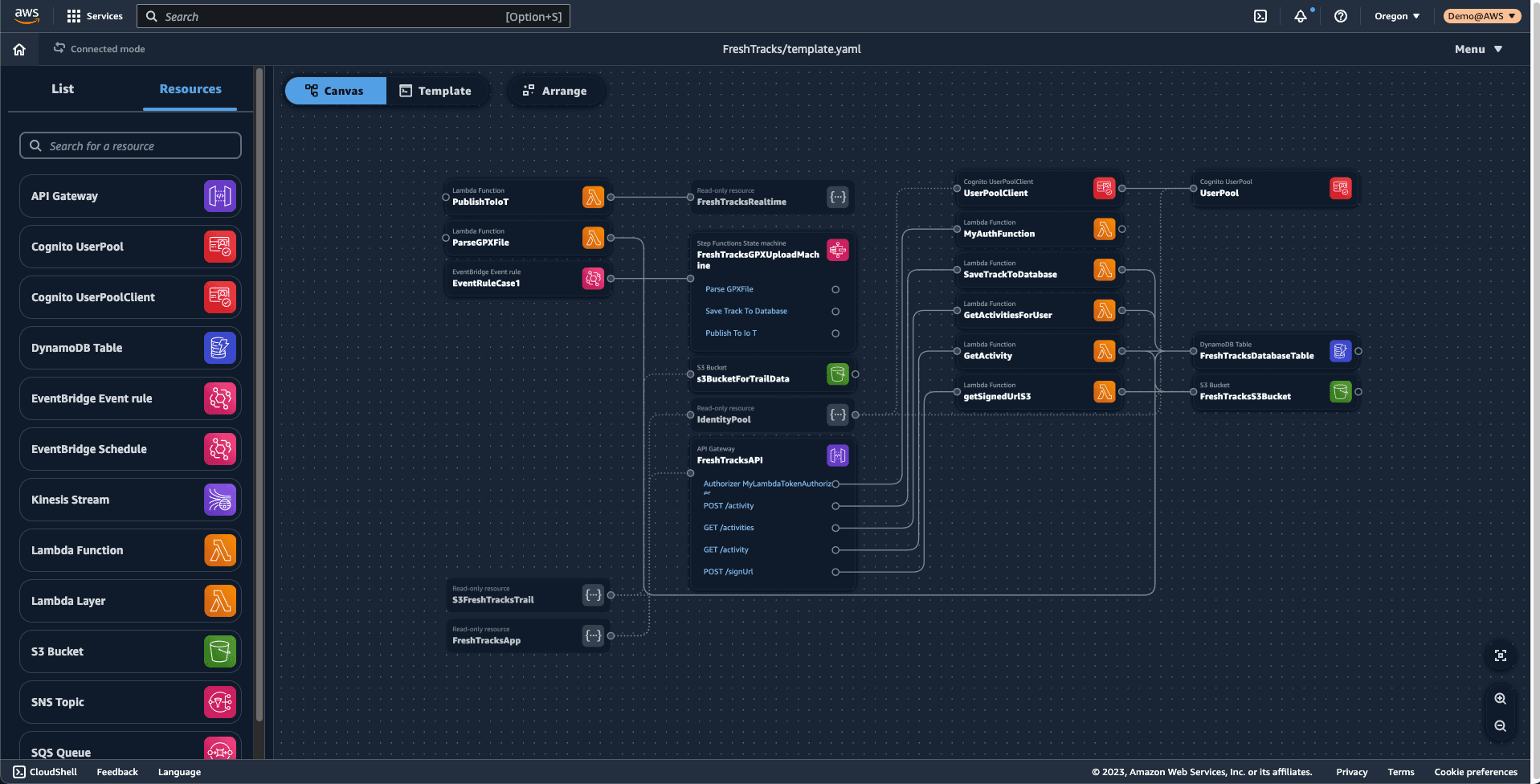Focus the top Search field
The image size is (1540, 784).
click(353, 16)
